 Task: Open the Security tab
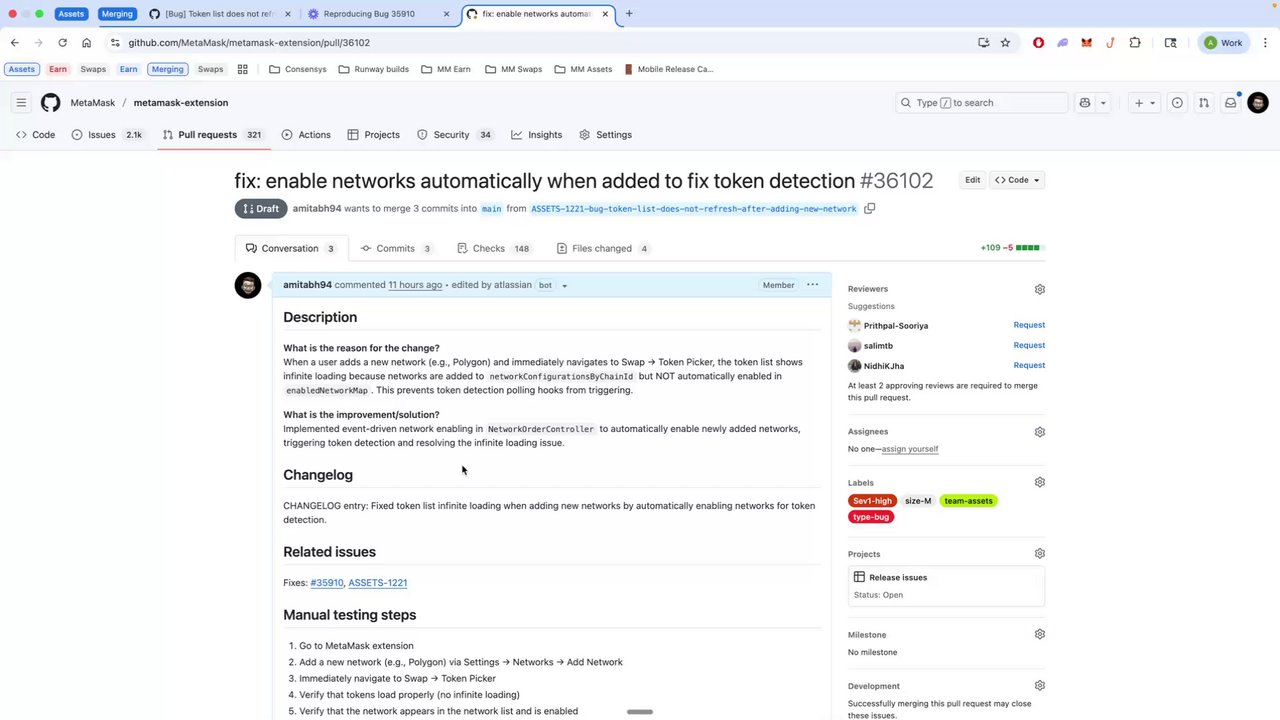pyautogui.click(x=455, y=135)
